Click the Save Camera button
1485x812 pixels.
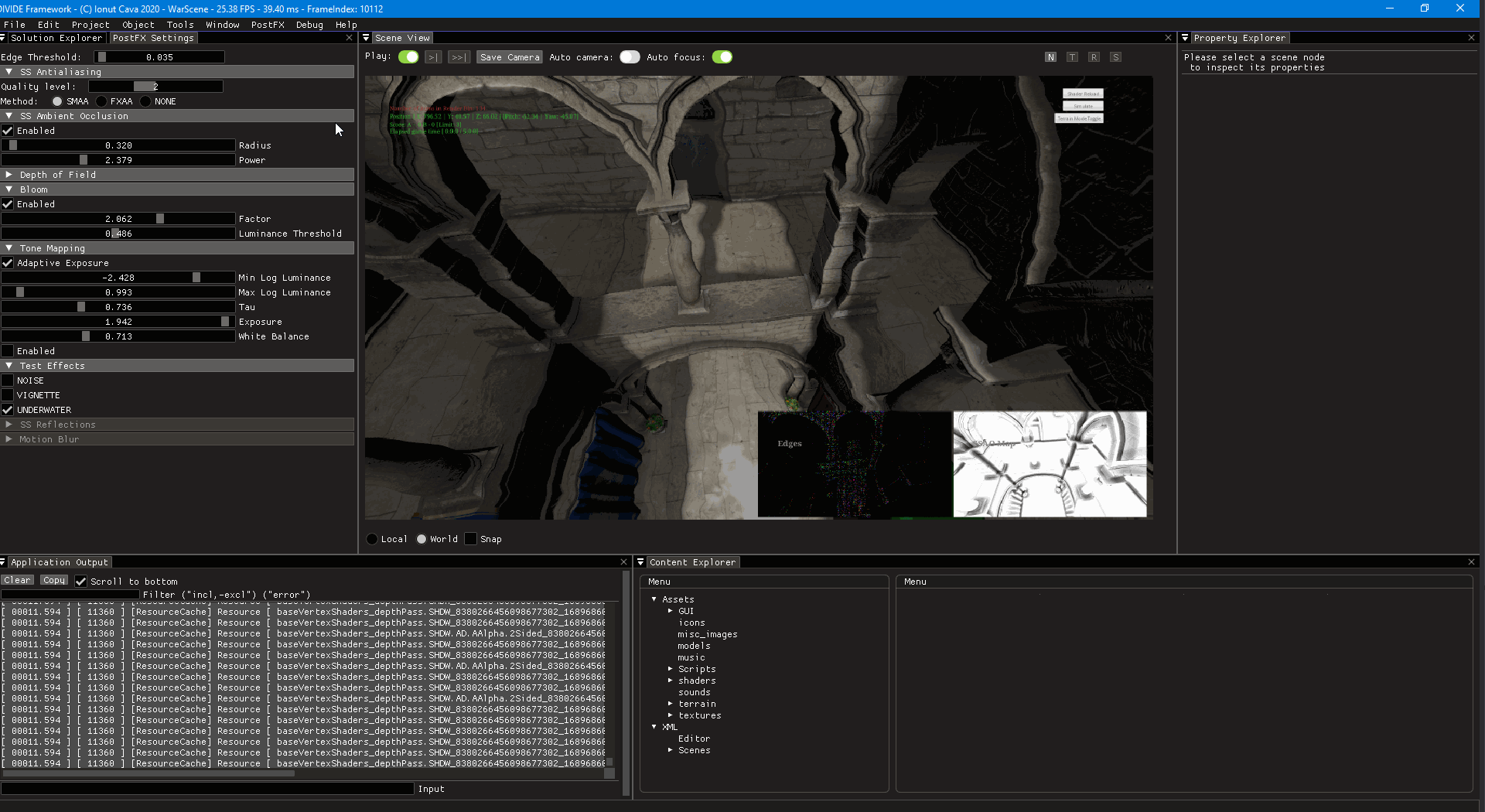pos(509,57)
